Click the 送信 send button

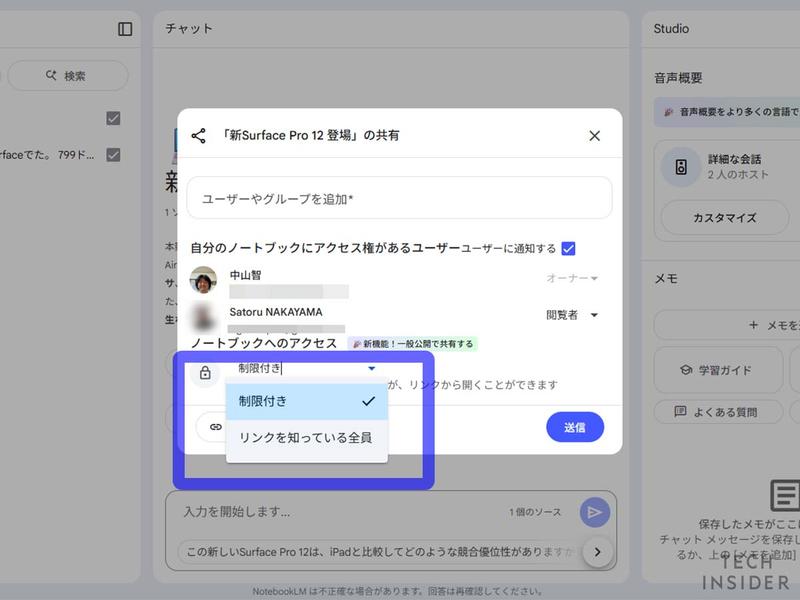(x=575, y=427)
